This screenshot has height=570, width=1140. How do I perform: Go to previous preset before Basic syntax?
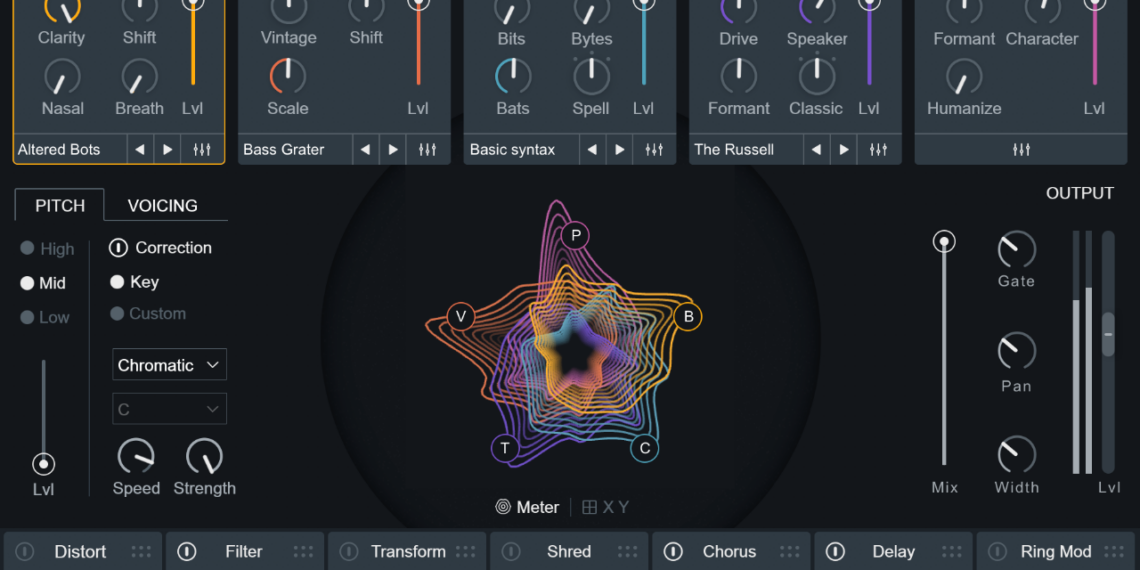point(592,150)
